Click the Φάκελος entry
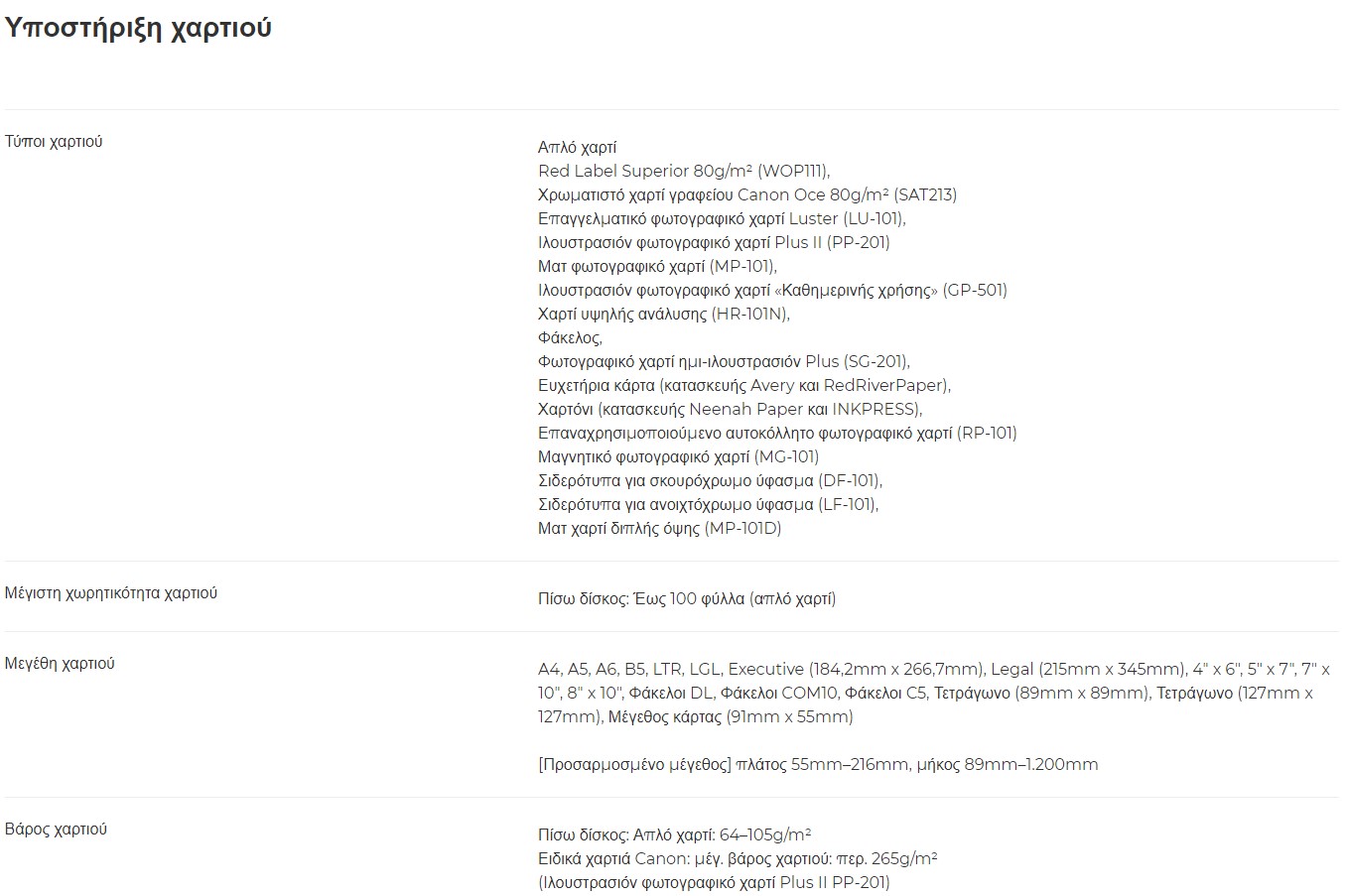 [x=570, y=337]
